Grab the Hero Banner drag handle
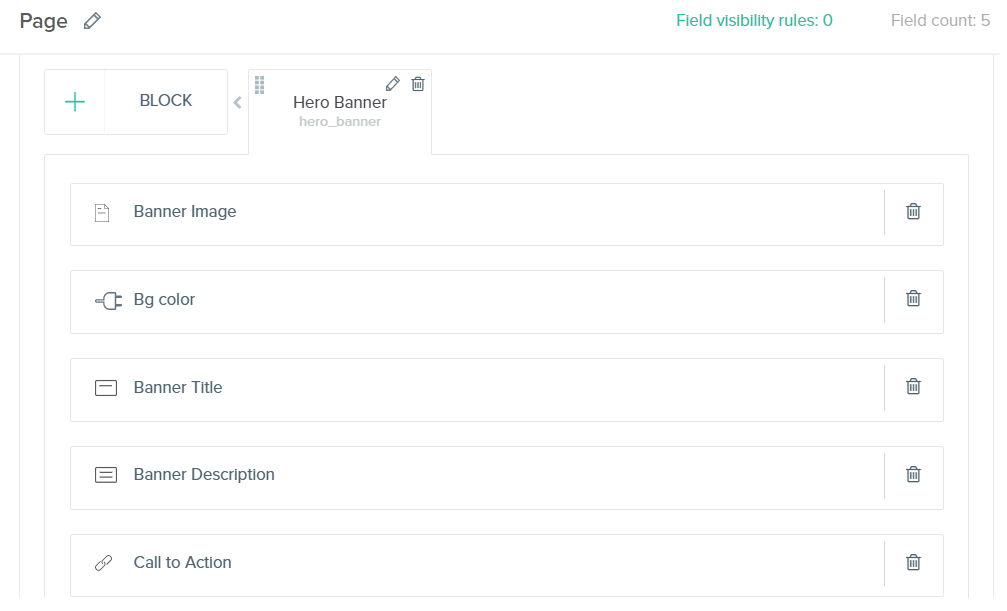 (259, 85)
